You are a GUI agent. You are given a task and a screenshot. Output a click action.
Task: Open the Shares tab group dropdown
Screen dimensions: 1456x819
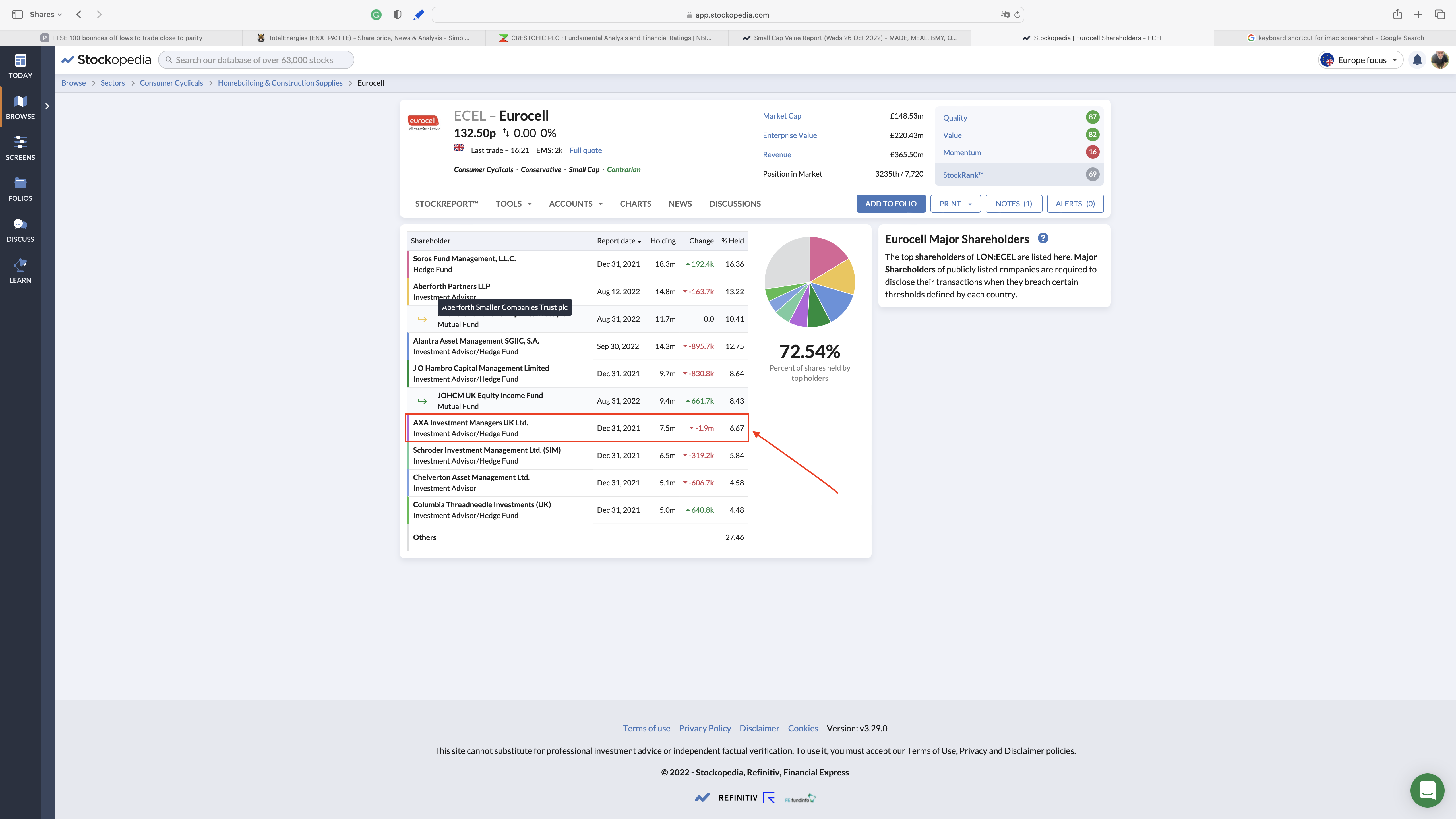(45, 15)
